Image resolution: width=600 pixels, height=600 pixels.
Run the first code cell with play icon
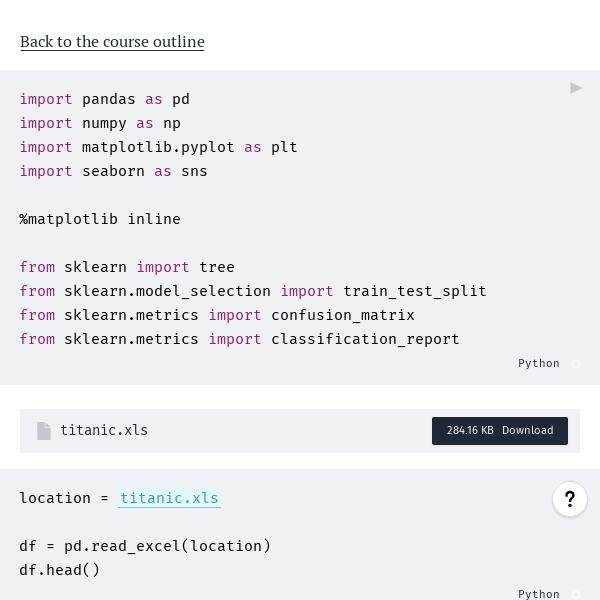click(x=576, y=88)
